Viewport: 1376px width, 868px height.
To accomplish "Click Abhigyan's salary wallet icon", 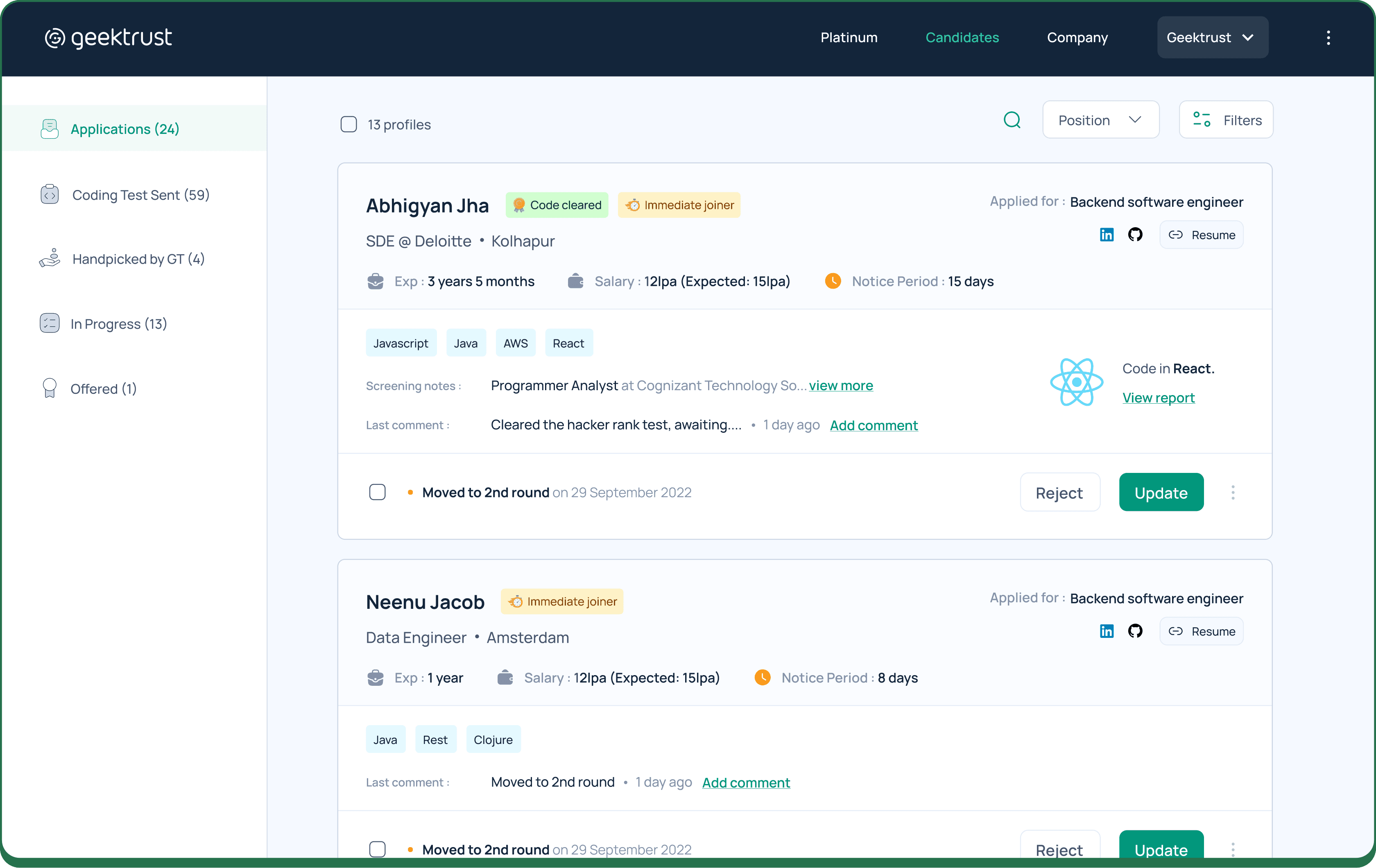I will click(x=575, y=281).
